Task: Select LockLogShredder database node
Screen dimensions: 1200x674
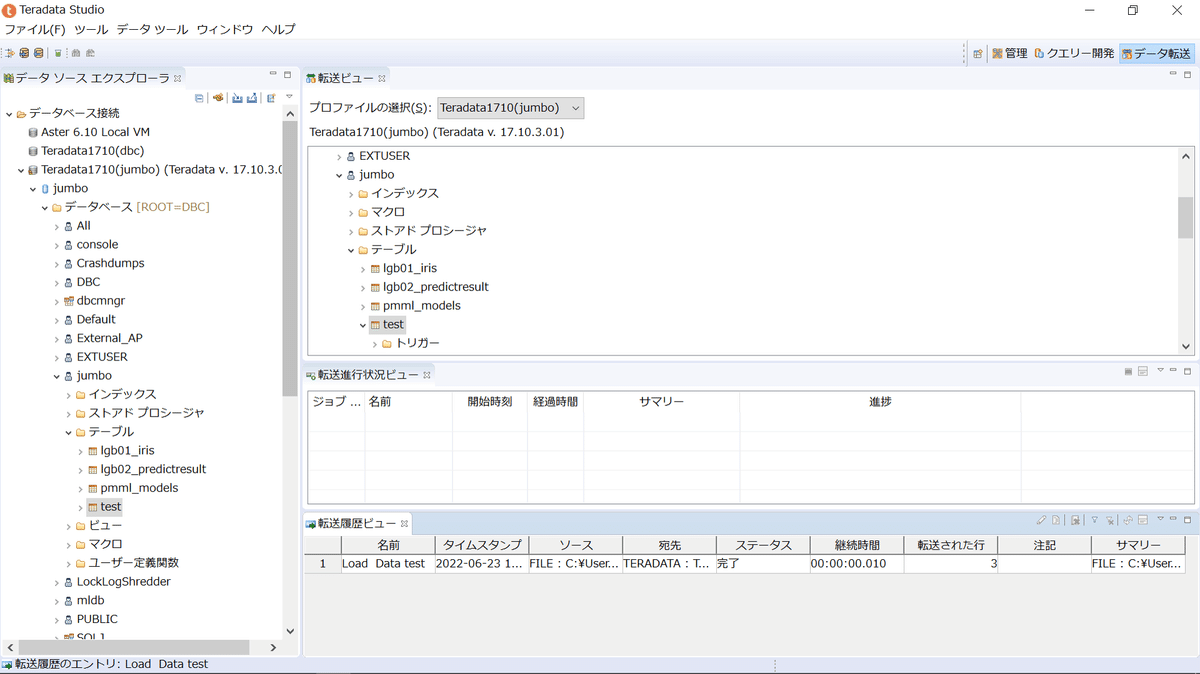Action: (x=123, y=582)
